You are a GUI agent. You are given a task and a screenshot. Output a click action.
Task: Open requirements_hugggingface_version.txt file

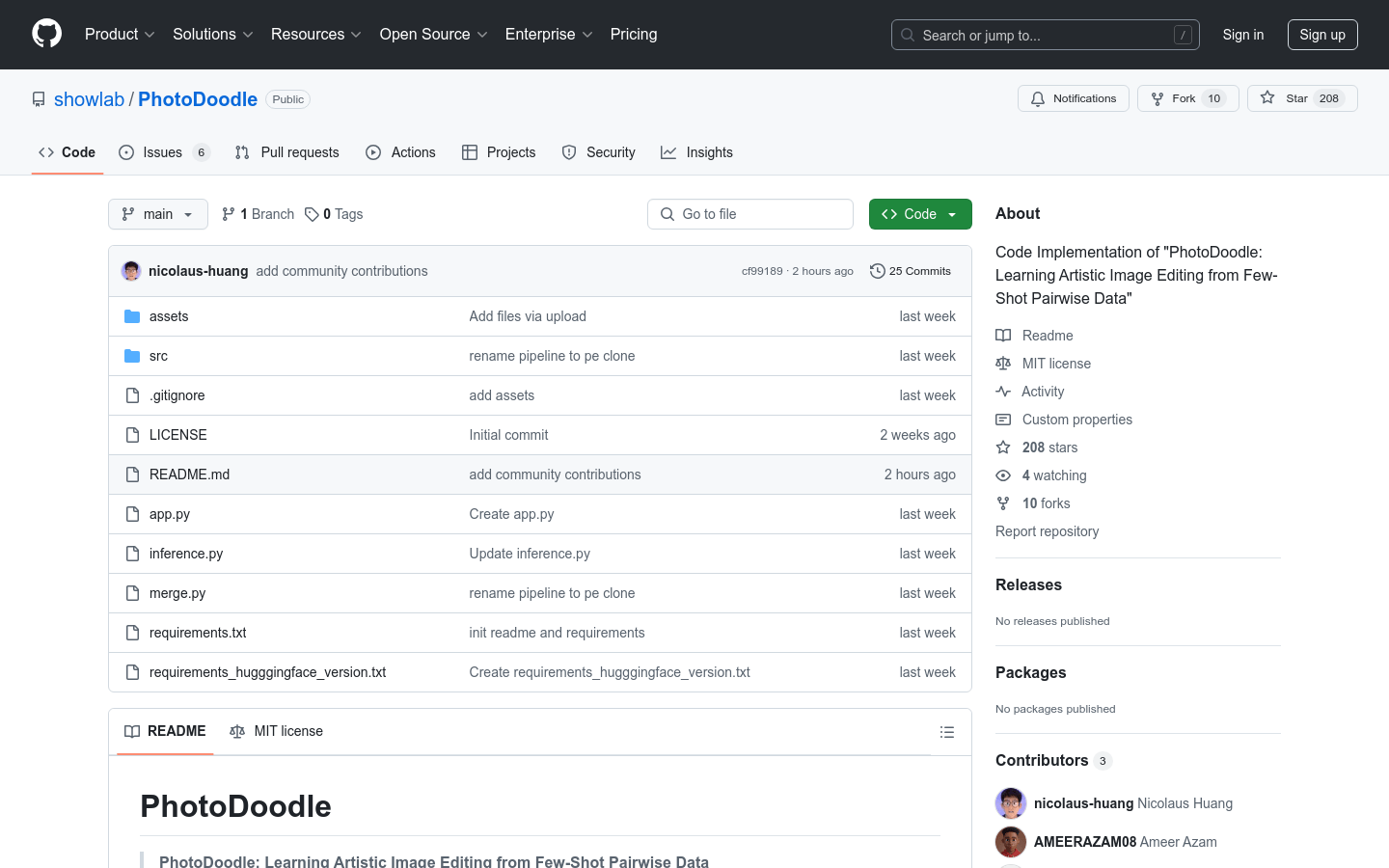[267, 672]
